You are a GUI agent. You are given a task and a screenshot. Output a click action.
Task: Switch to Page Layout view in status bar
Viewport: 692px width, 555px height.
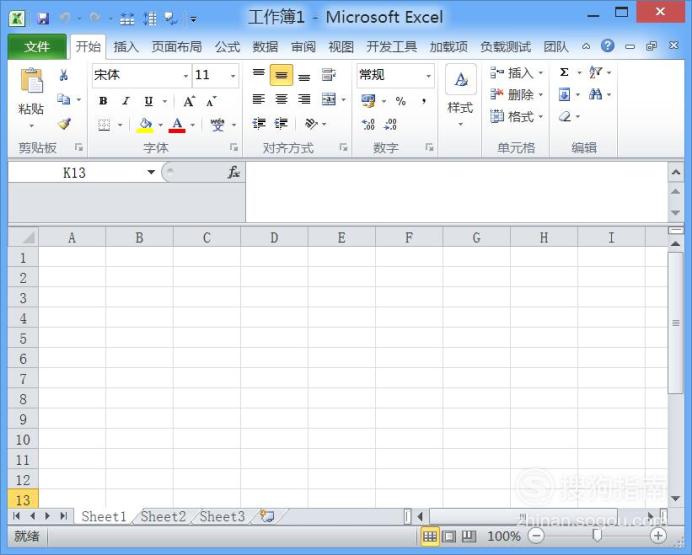click(449, 536)
